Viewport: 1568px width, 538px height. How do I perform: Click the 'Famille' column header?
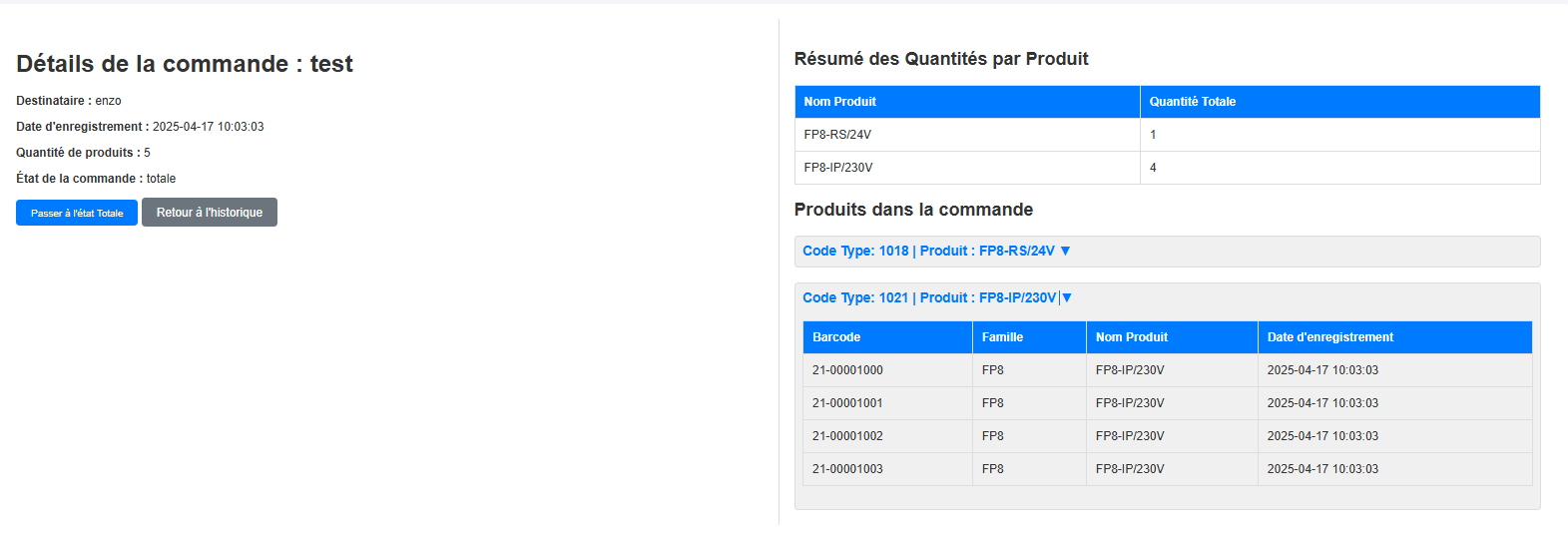pyautogui.click(x=1002, y=337)
